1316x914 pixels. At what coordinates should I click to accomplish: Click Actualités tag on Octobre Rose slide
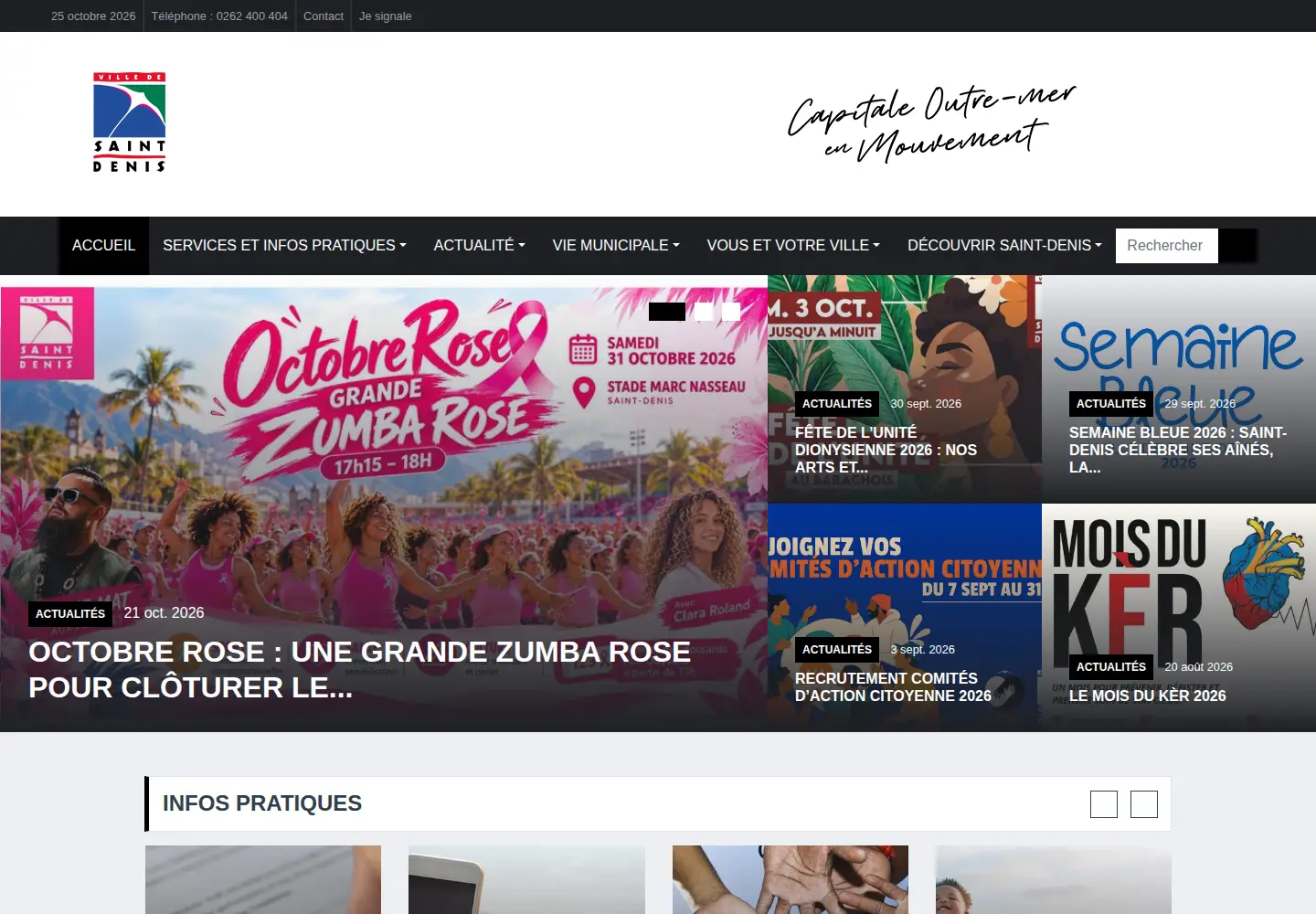click(70, 614)
